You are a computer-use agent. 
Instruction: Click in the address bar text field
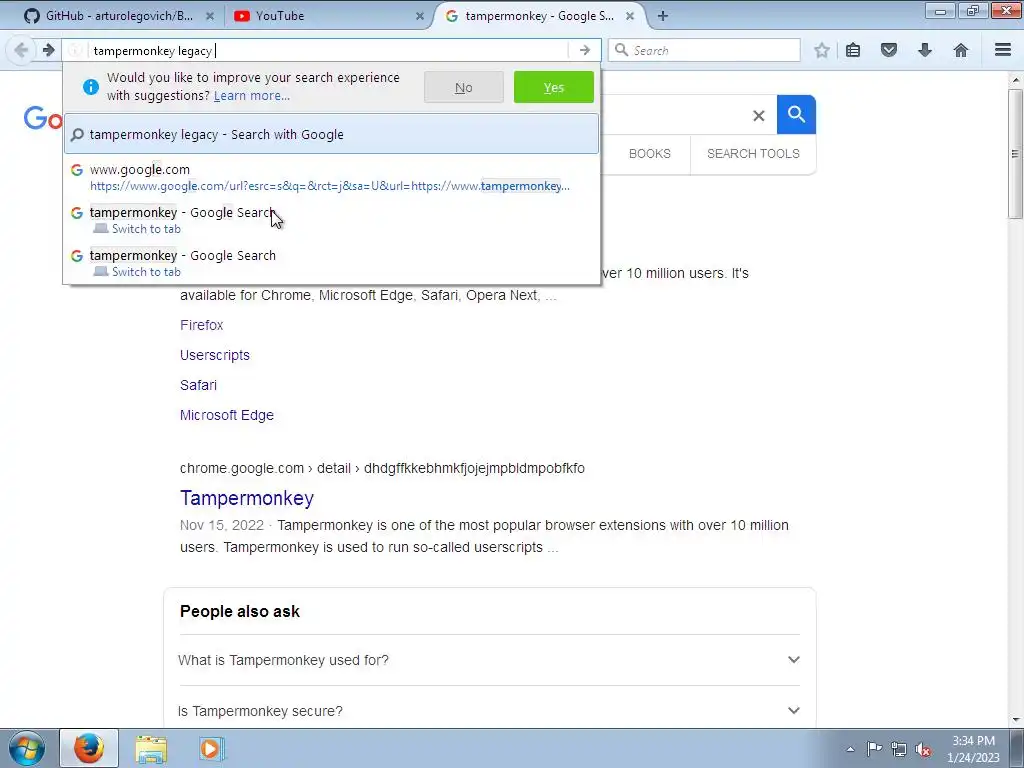click(x=327, y=50)
